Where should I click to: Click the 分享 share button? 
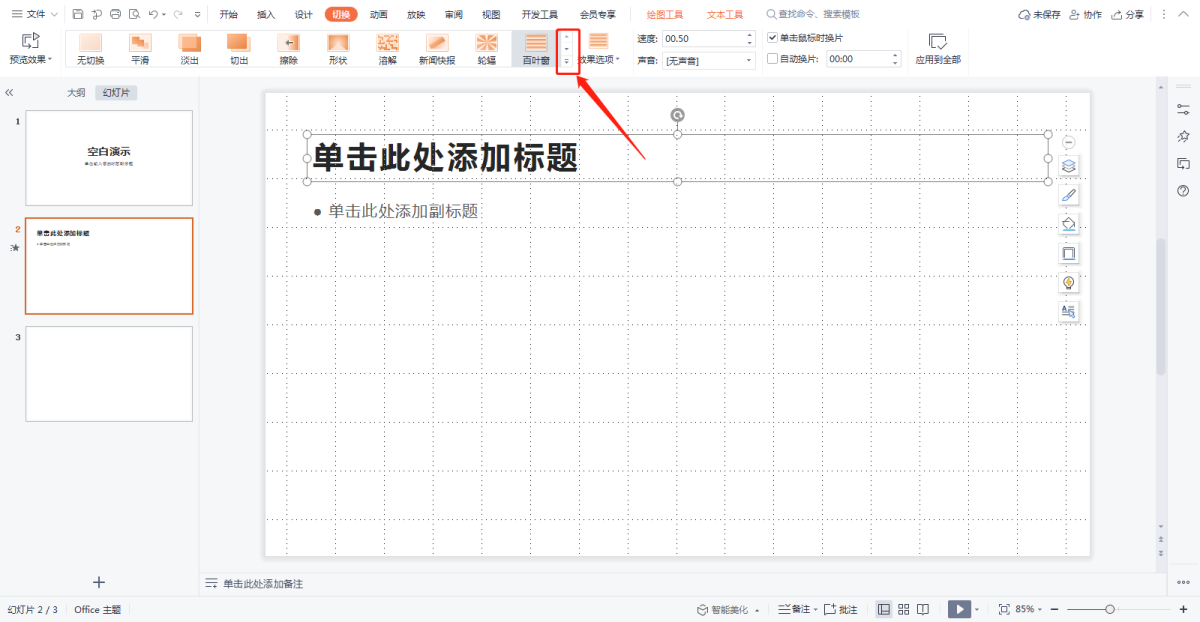point(1128,15)
